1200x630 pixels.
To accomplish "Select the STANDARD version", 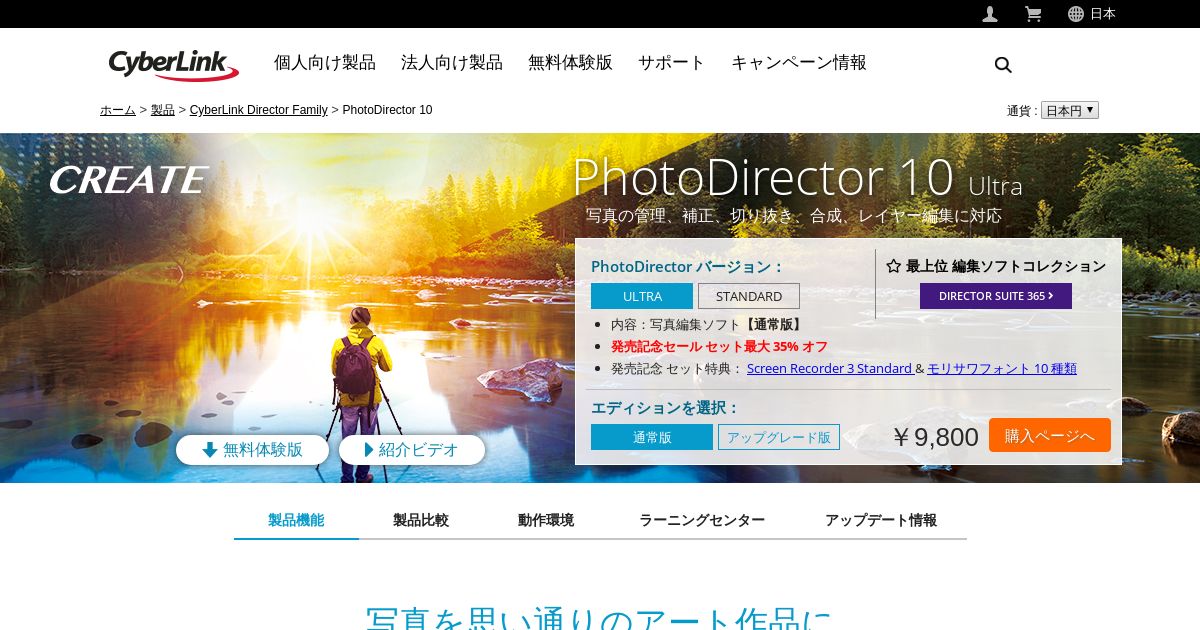I will coord(749,296).
